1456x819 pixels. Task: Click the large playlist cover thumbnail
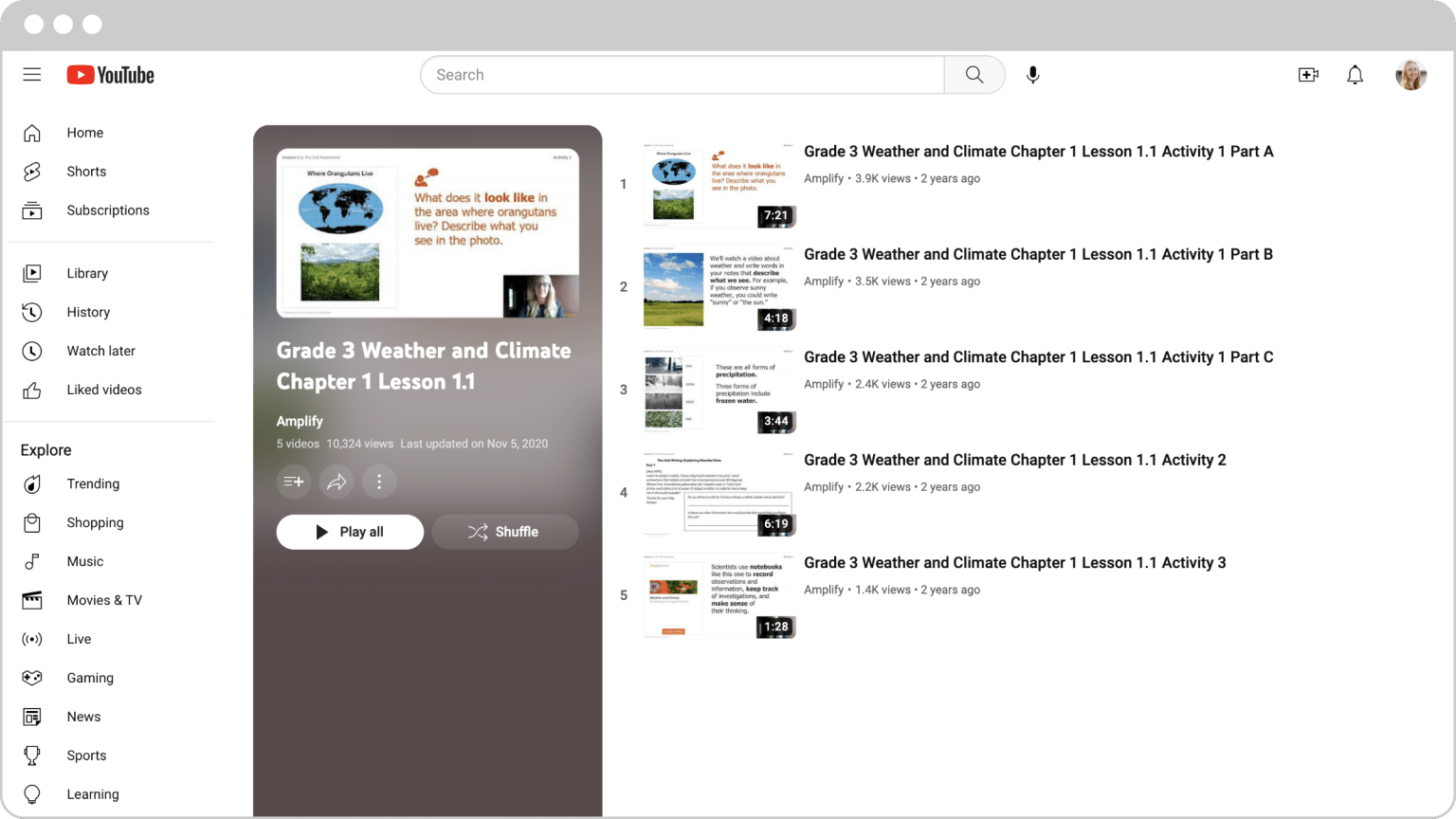pos(428,232)
